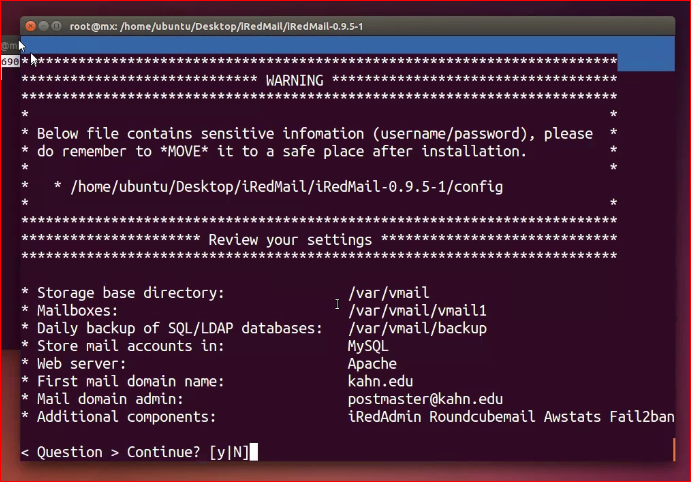Click 'Store mail accounts in:' label
Screen dimensions: 691x482
[x=130, y=346]
